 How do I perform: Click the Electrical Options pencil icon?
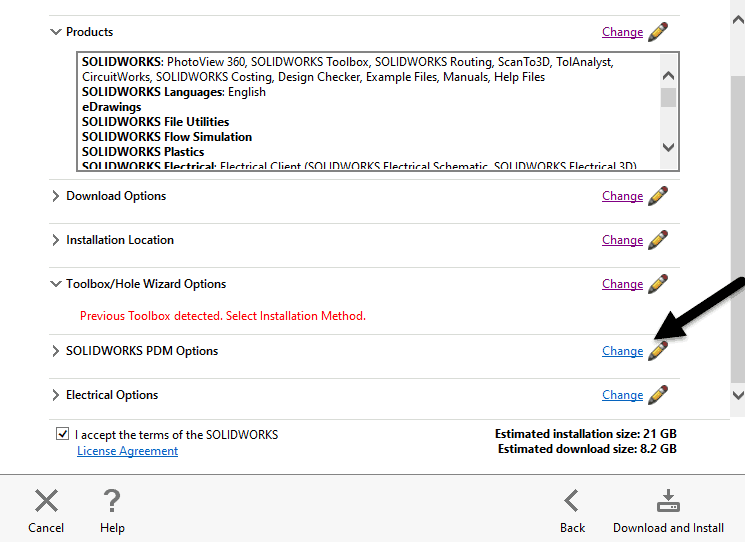tap(658, 394)
